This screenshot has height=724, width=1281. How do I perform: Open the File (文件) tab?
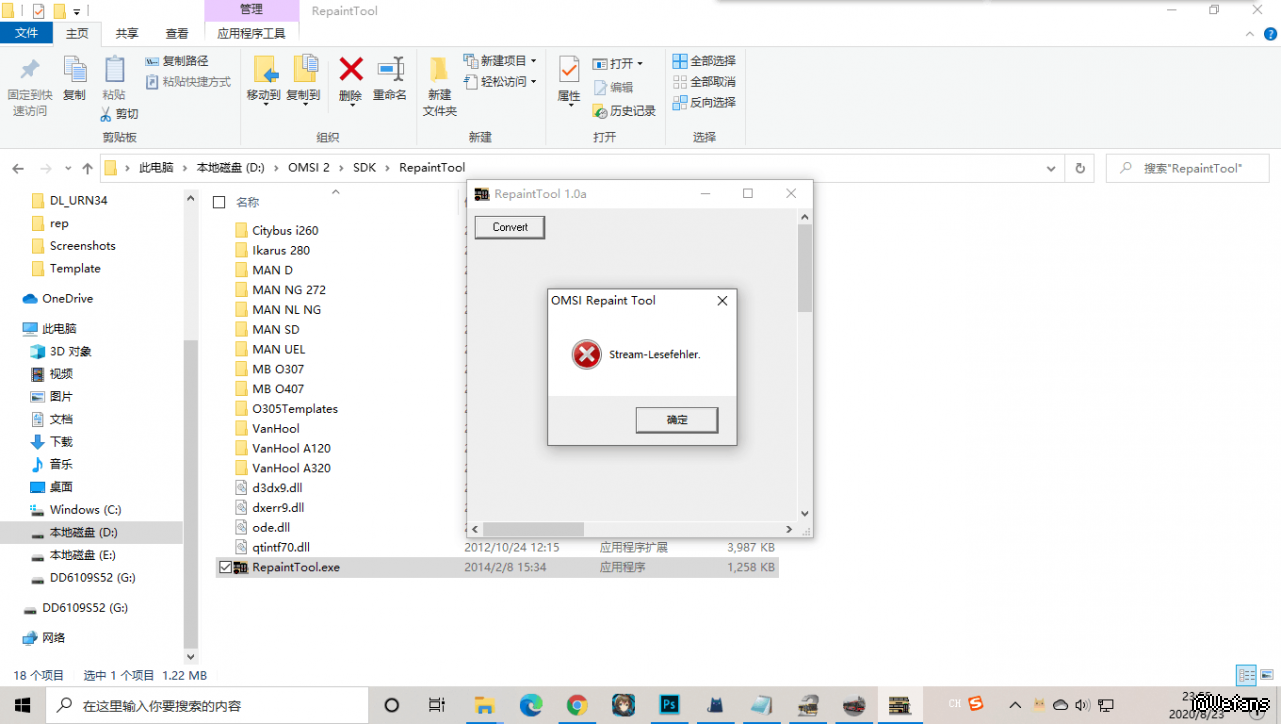pos(27,34)
